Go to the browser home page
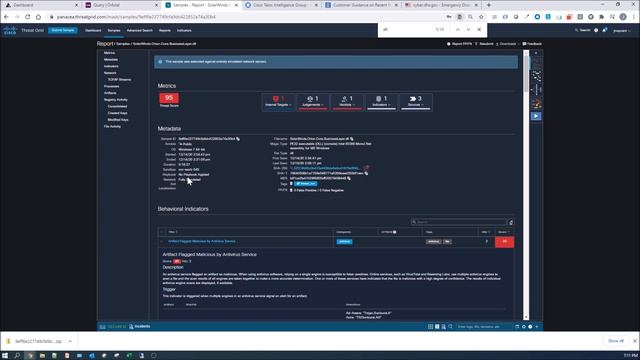This screenshot has width=640, height=360. coord(38,17)
